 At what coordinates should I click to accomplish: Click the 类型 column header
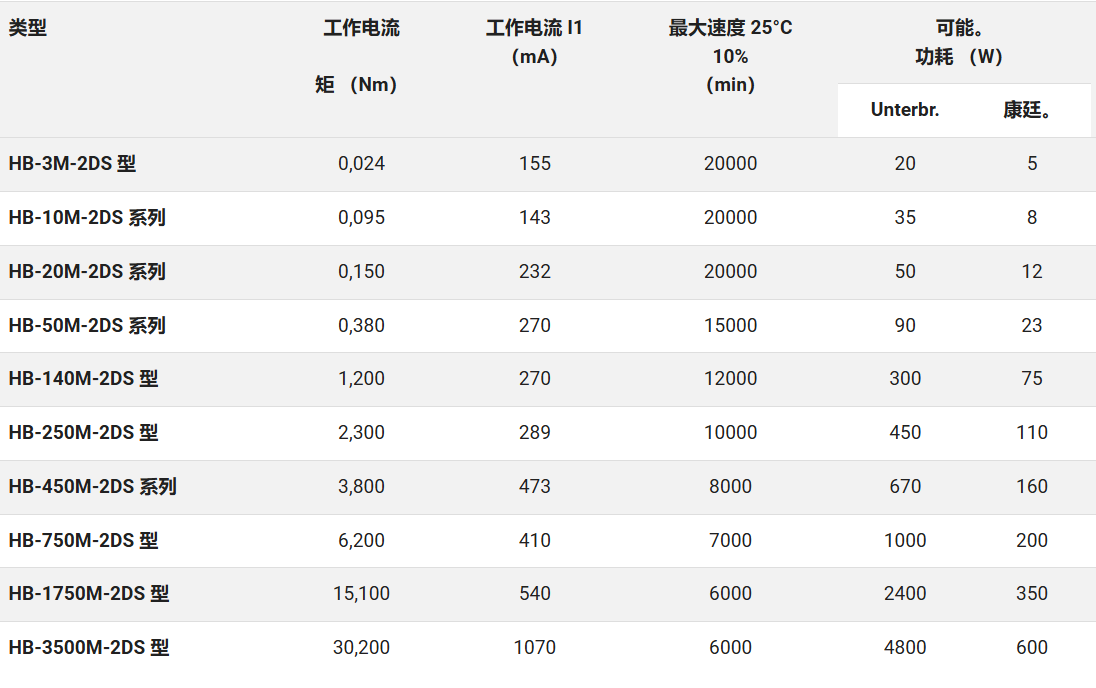(28, 28)
